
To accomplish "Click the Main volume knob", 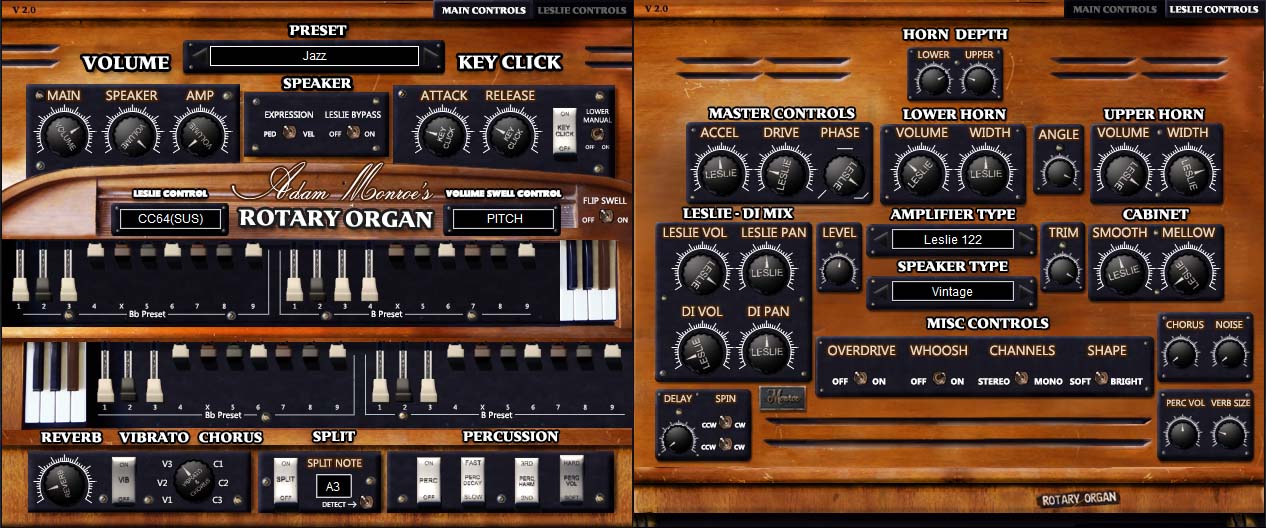I will pos(64,135).
